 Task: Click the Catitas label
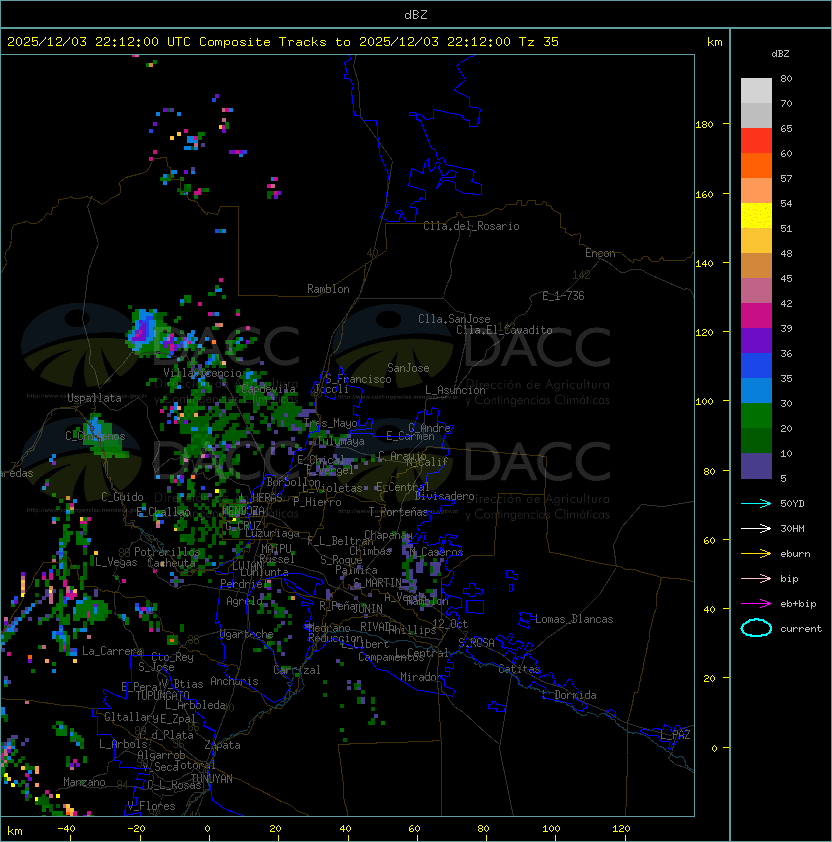519,669
